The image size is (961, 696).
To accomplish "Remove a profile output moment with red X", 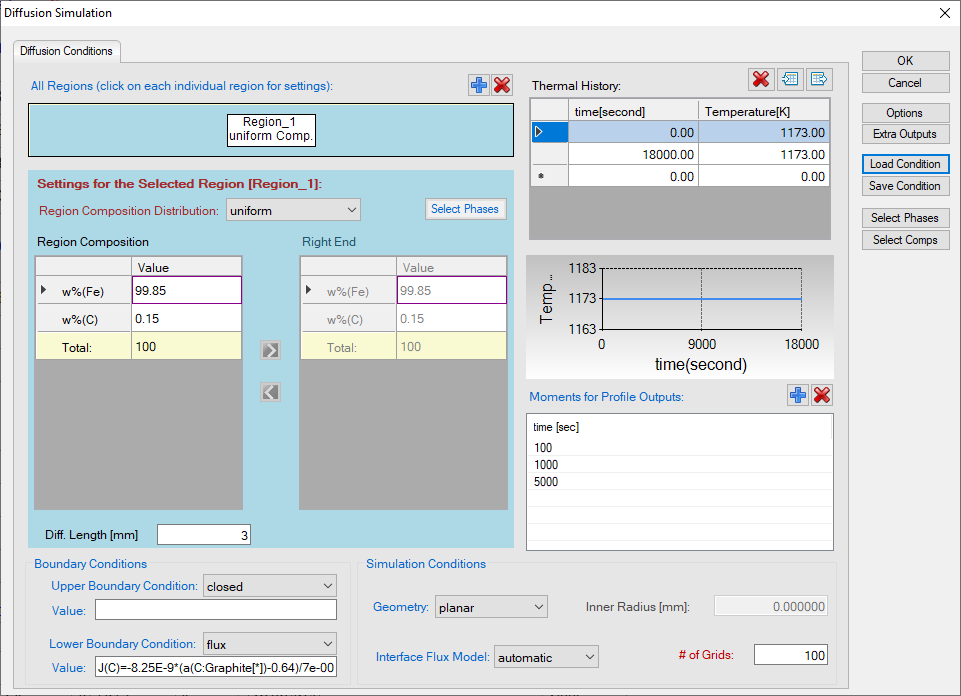I will [822, 395].
